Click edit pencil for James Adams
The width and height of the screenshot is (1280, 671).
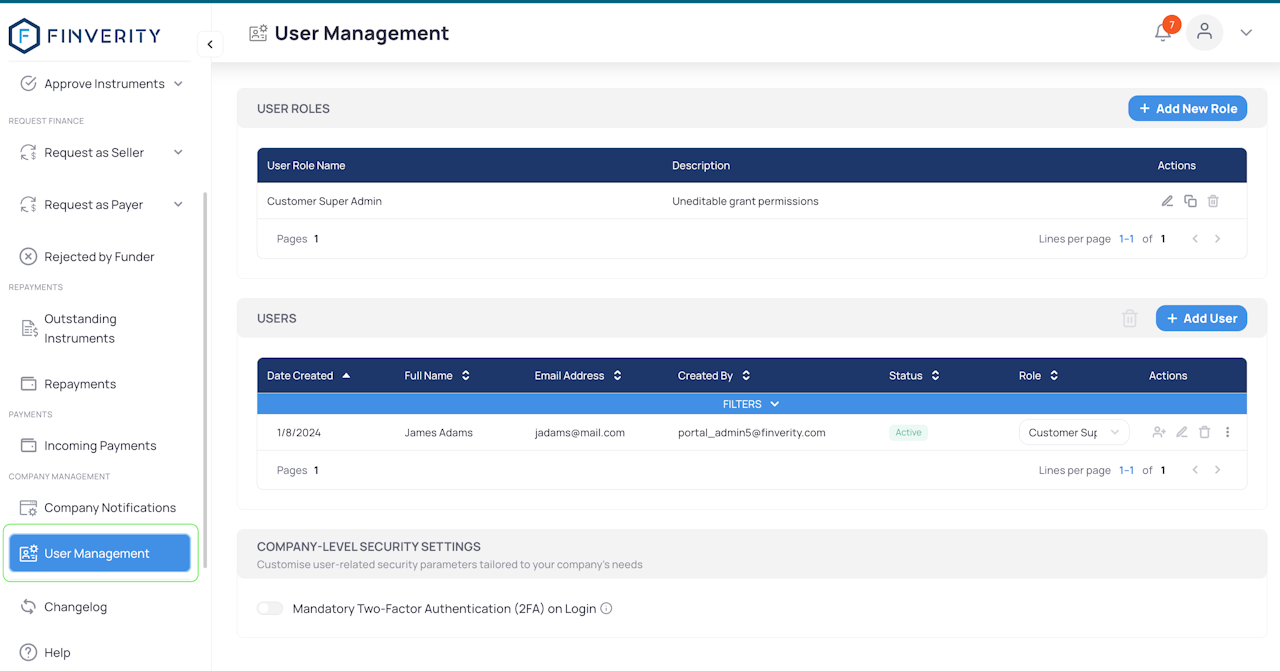1182,432
